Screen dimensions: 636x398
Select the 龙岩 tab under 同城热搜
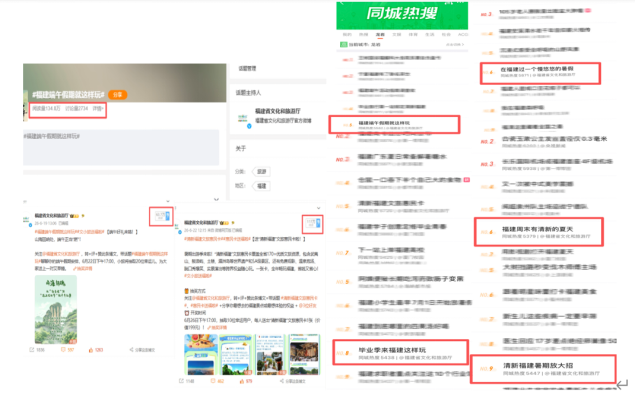tap(380, 35)
